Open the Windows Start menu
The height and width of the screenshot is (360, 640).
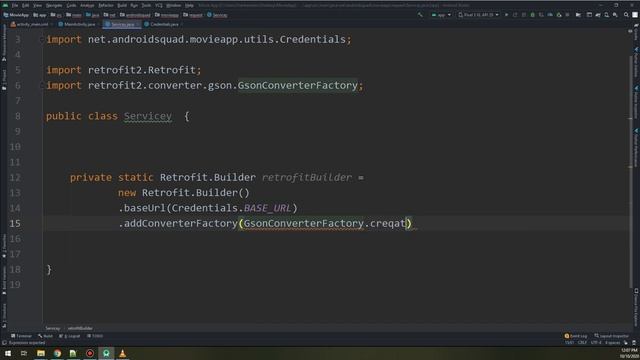[x=8, y=353]
